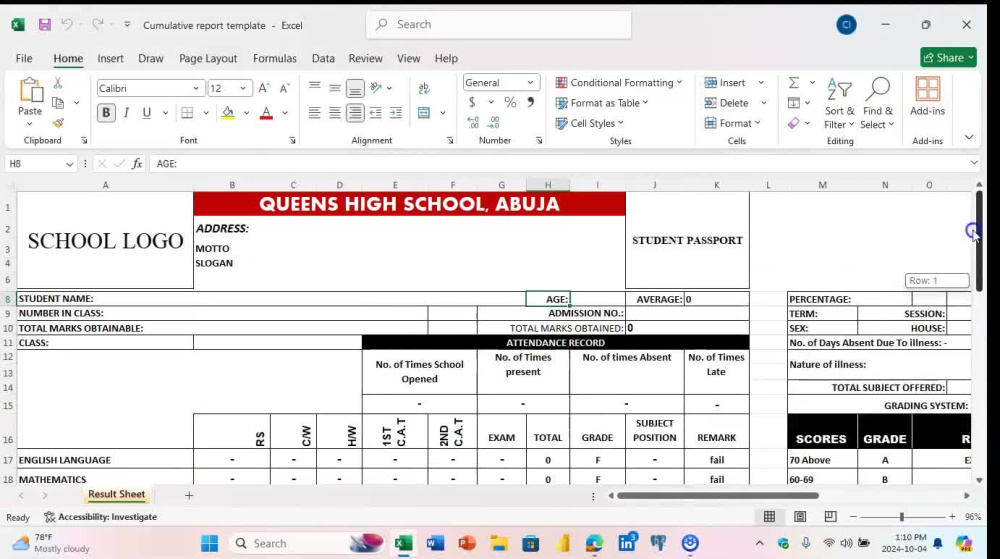Toggle middle vertical alignment
The width and height of the screenshot is (1000, 559).
(335, 87)
